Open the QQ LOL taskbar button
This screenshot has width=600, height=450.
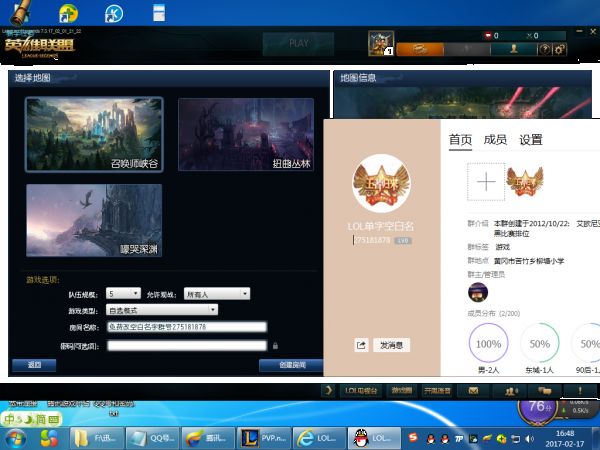click(374, 438)
